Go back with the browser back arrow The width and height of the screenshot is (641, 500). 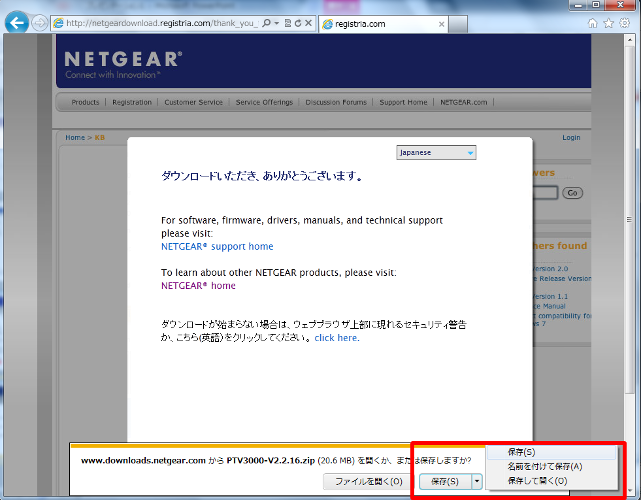point(17,23)
